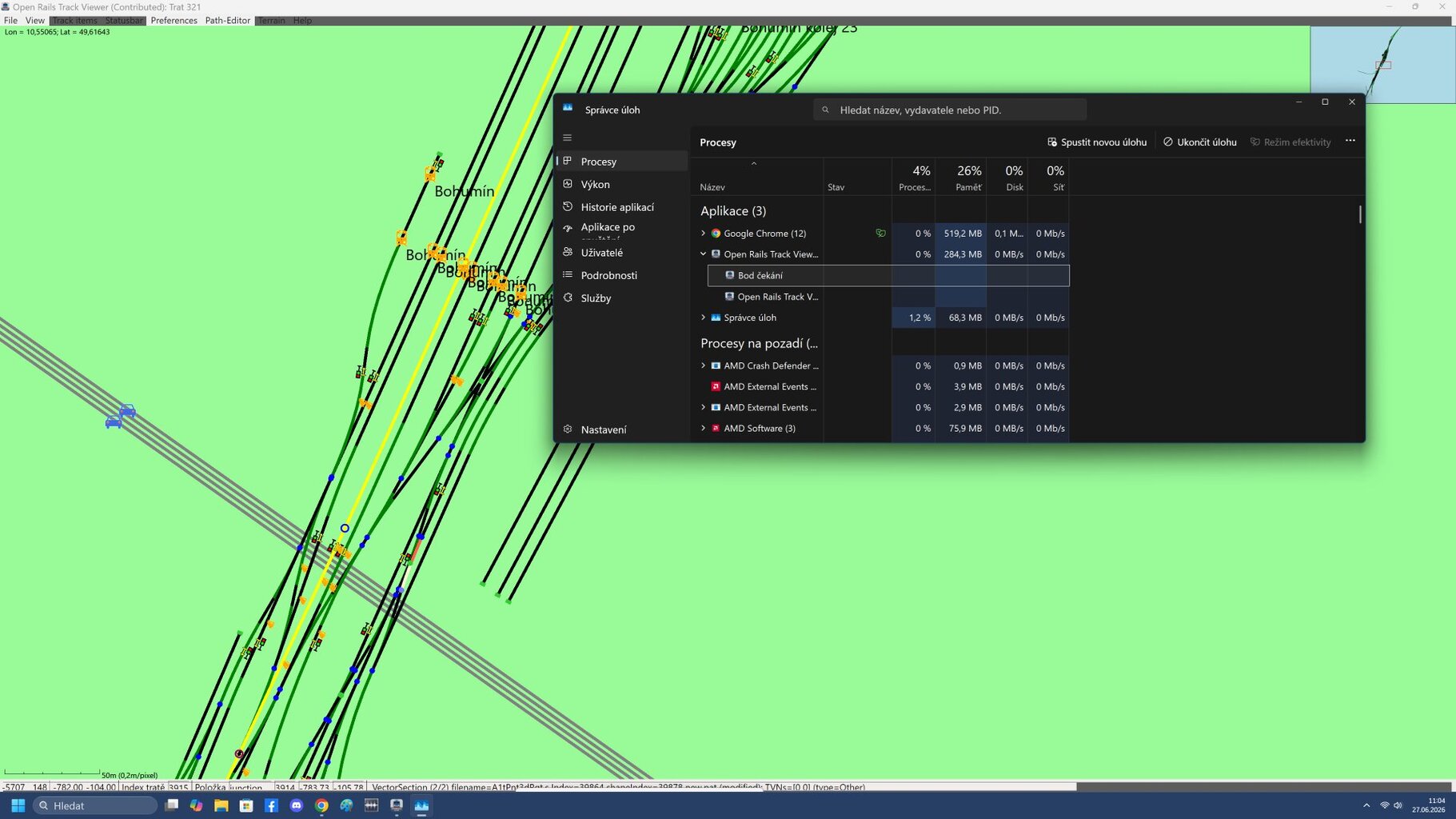1456x819 pixels.
Task: Sort by the Název column header
Action: [757, 178]
